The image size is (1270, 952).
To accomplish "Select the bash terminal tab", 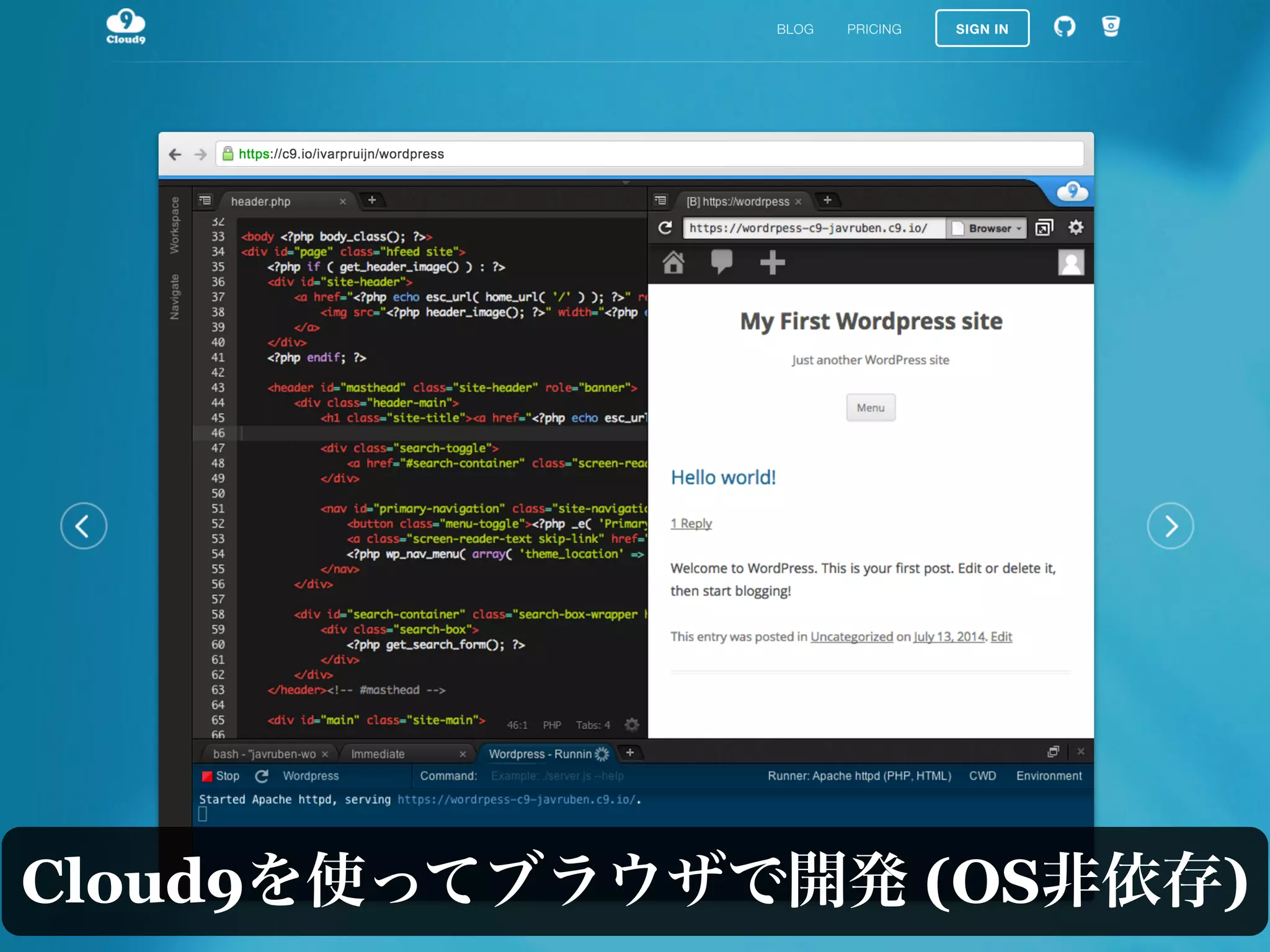I will tap(264, 754).
